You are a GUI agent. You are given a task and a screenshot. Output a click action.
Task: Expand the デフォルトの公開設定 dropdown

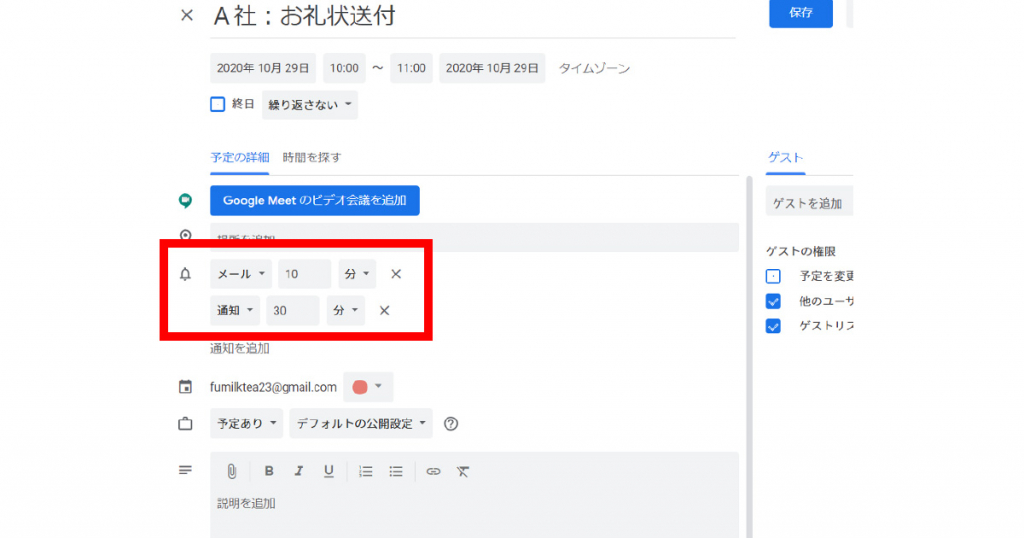point(360,424)
